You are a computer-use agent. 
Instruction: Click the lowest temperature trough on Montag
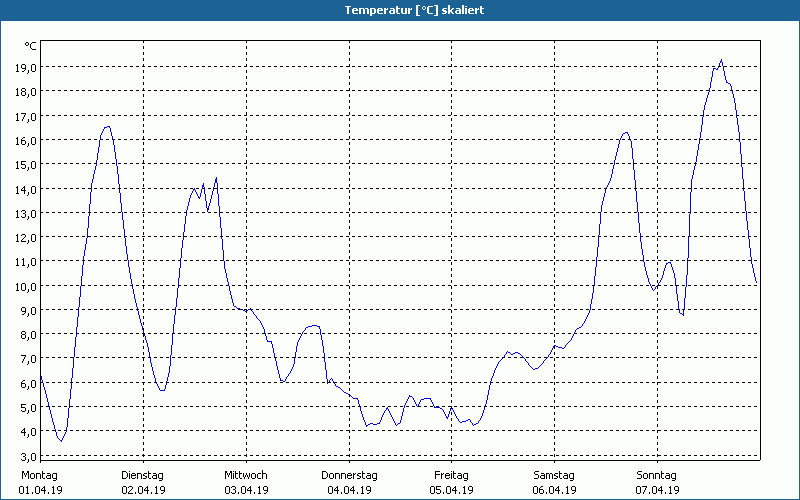point(61,441)
